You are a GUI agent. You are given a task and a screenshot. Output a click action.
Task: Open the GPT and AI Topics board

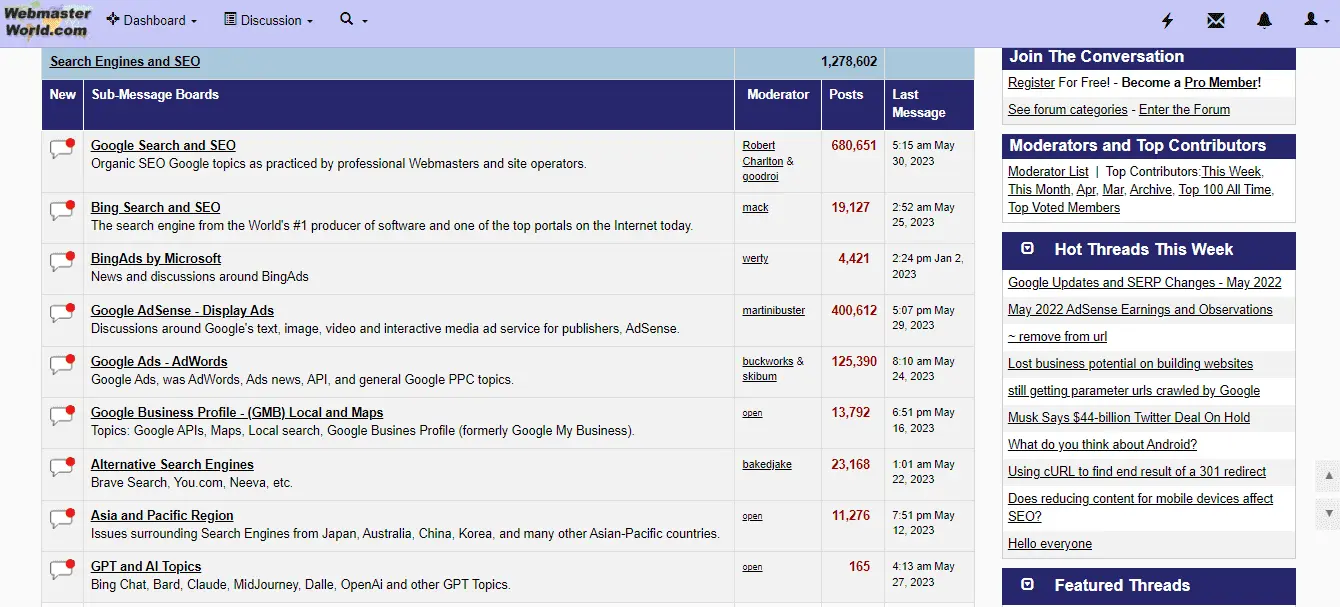(x=146, y=567)
